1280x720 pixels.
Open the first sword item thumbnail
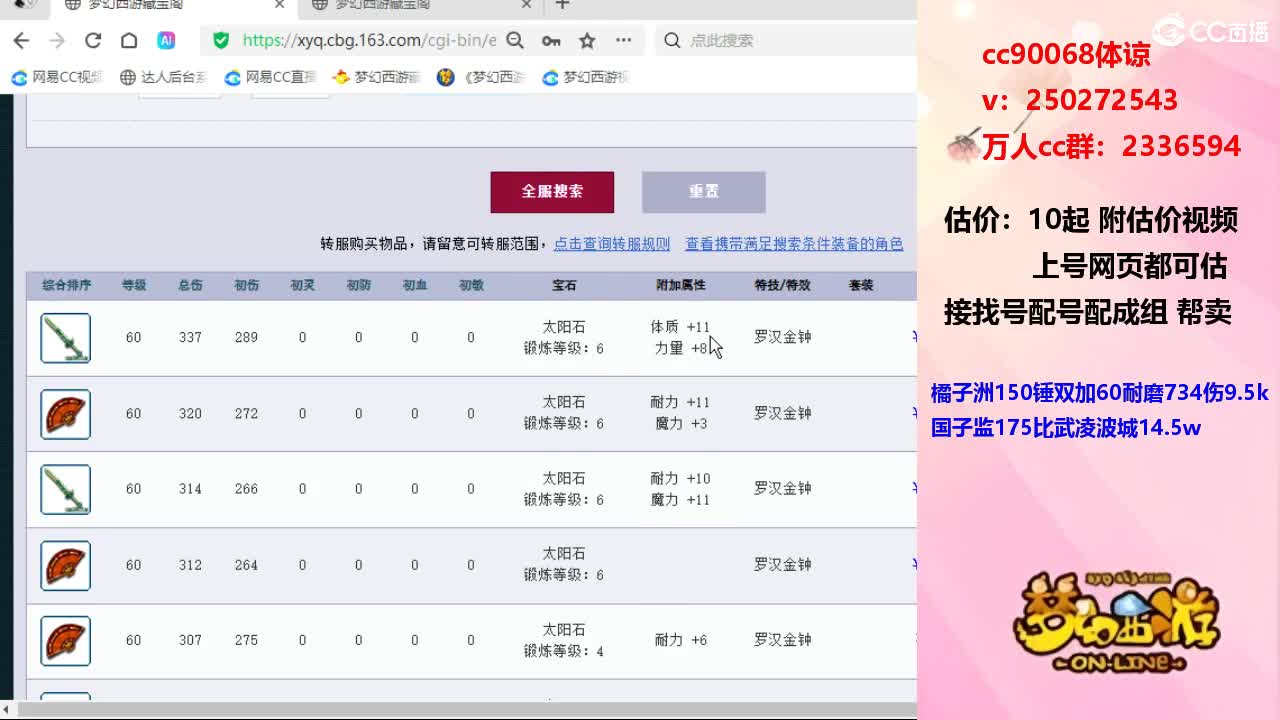(x=66, y=338)
